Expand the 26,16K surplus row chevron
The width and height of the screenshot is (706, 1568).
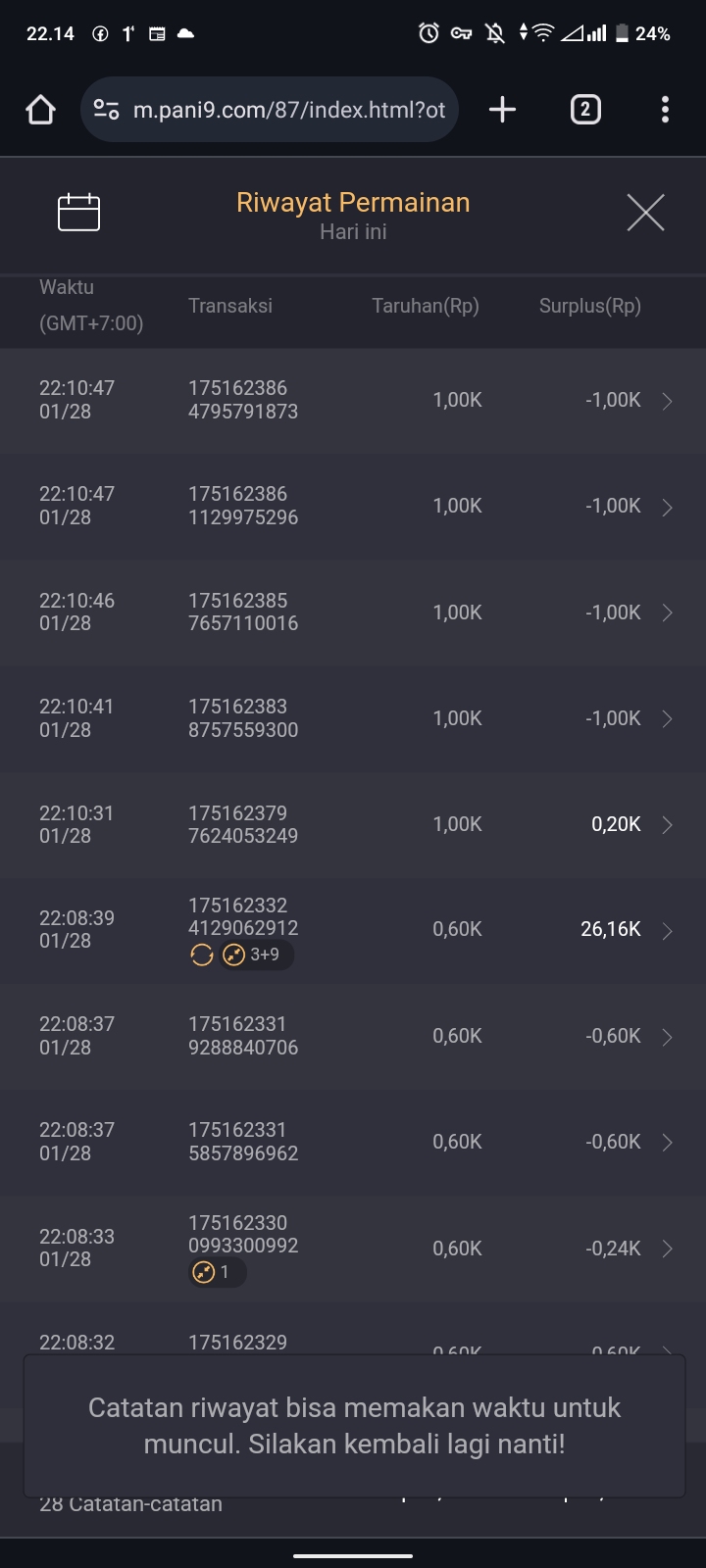tap(667, 931)
